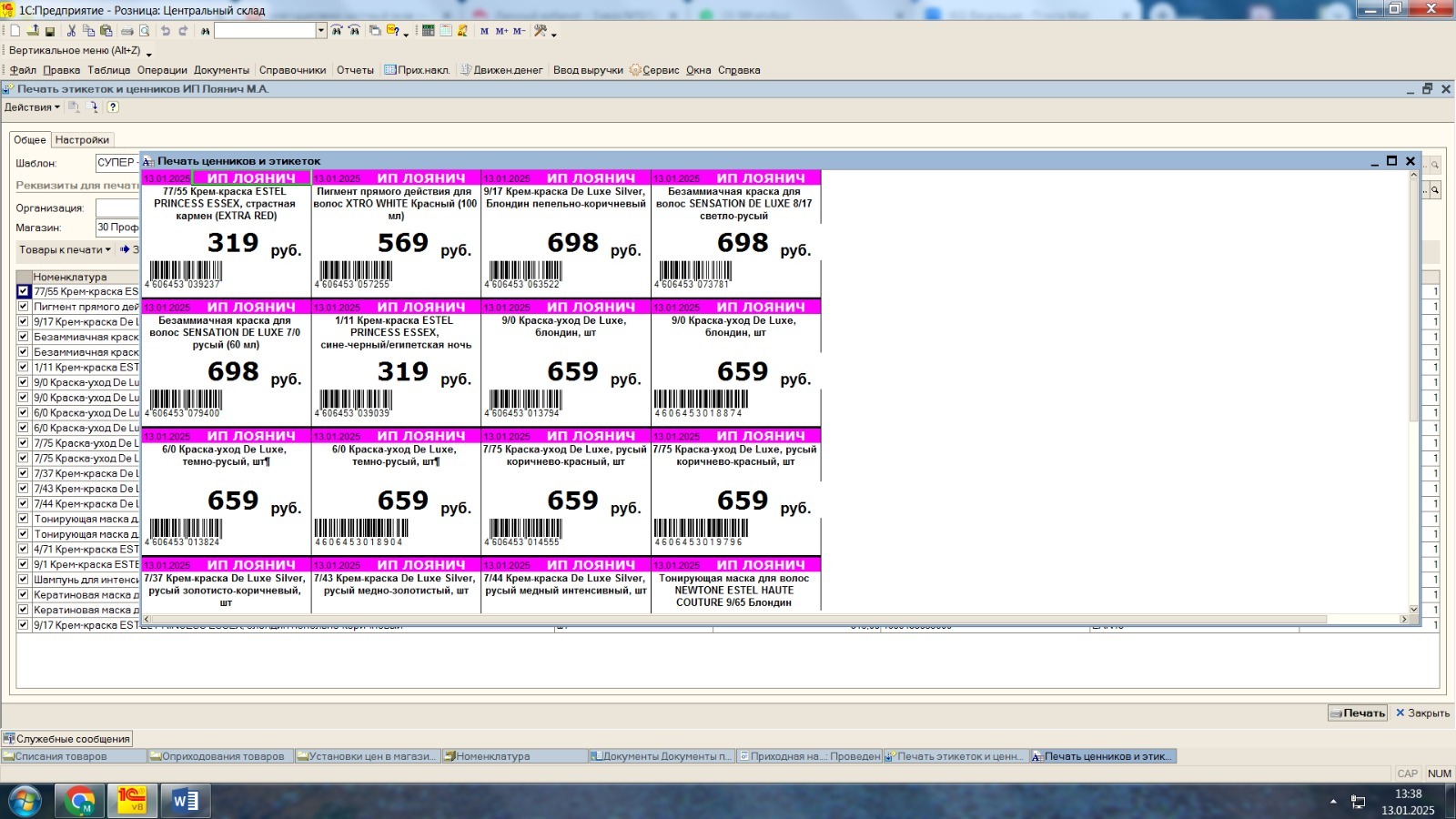This screenshot has width=1456, height=819.
Task: Click the Undo arrow icon
Action: tap(166, 31)
